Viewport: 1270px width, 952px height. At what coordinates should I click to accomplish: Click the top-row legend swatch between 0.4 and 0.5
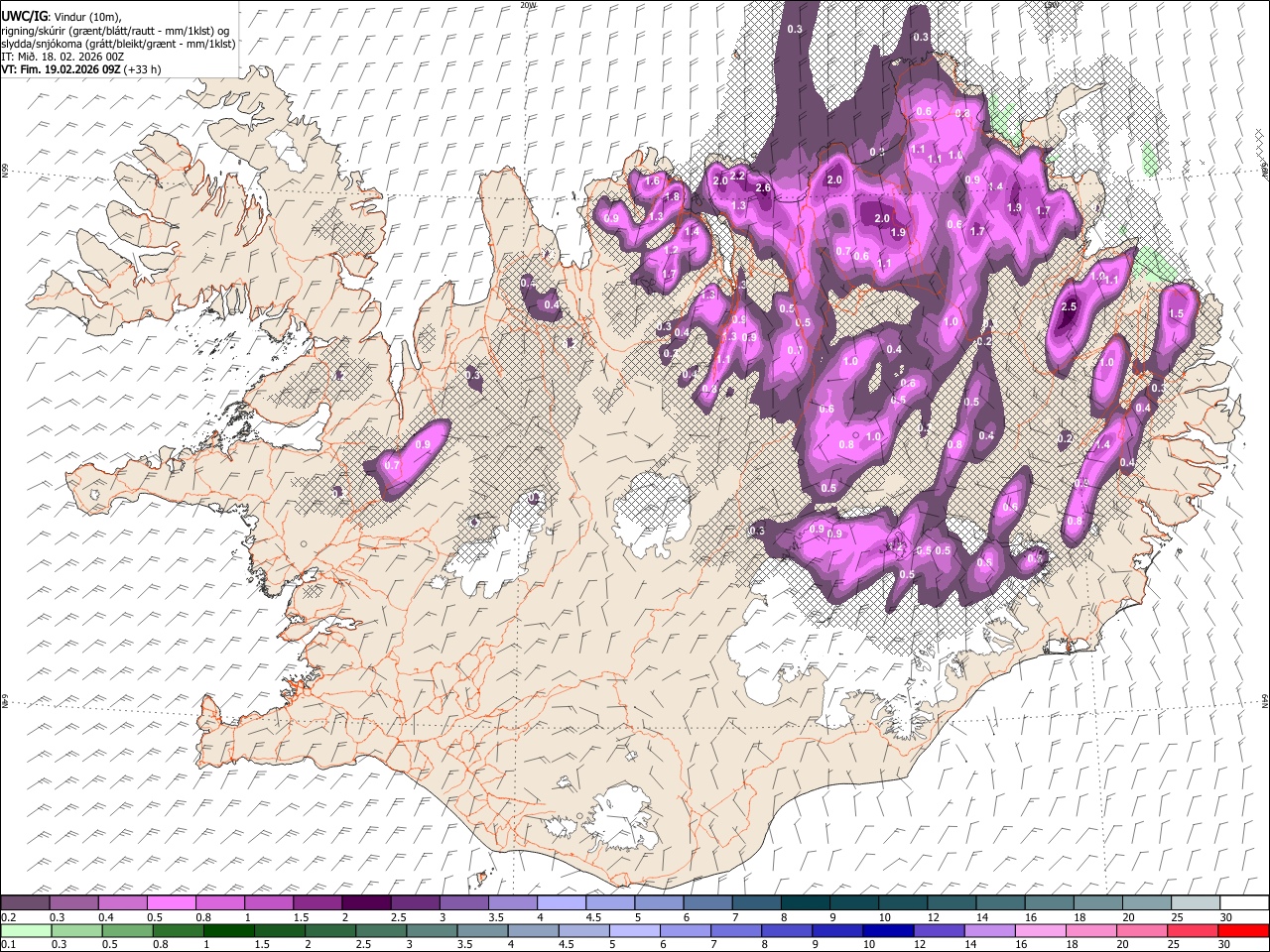tap(123, 903)
